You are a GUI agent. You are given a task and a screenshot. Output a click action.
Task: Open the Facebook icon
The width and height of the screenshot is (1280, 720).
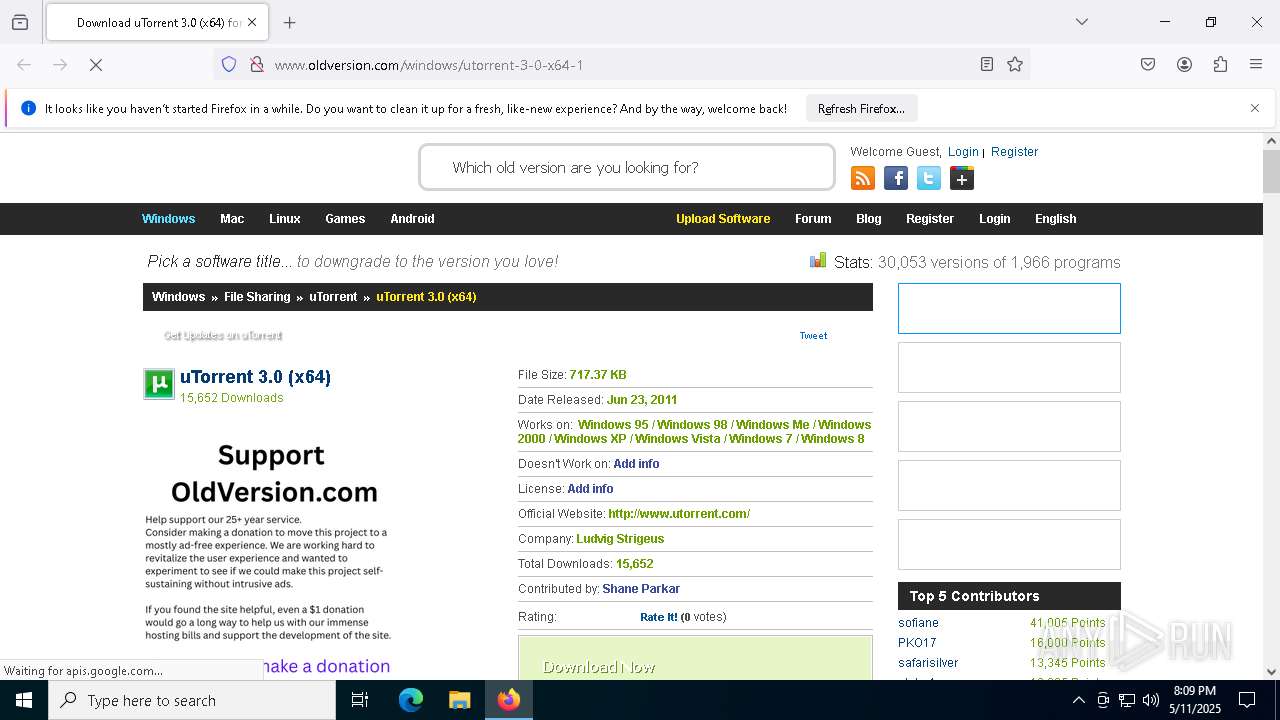pos(896,179)
